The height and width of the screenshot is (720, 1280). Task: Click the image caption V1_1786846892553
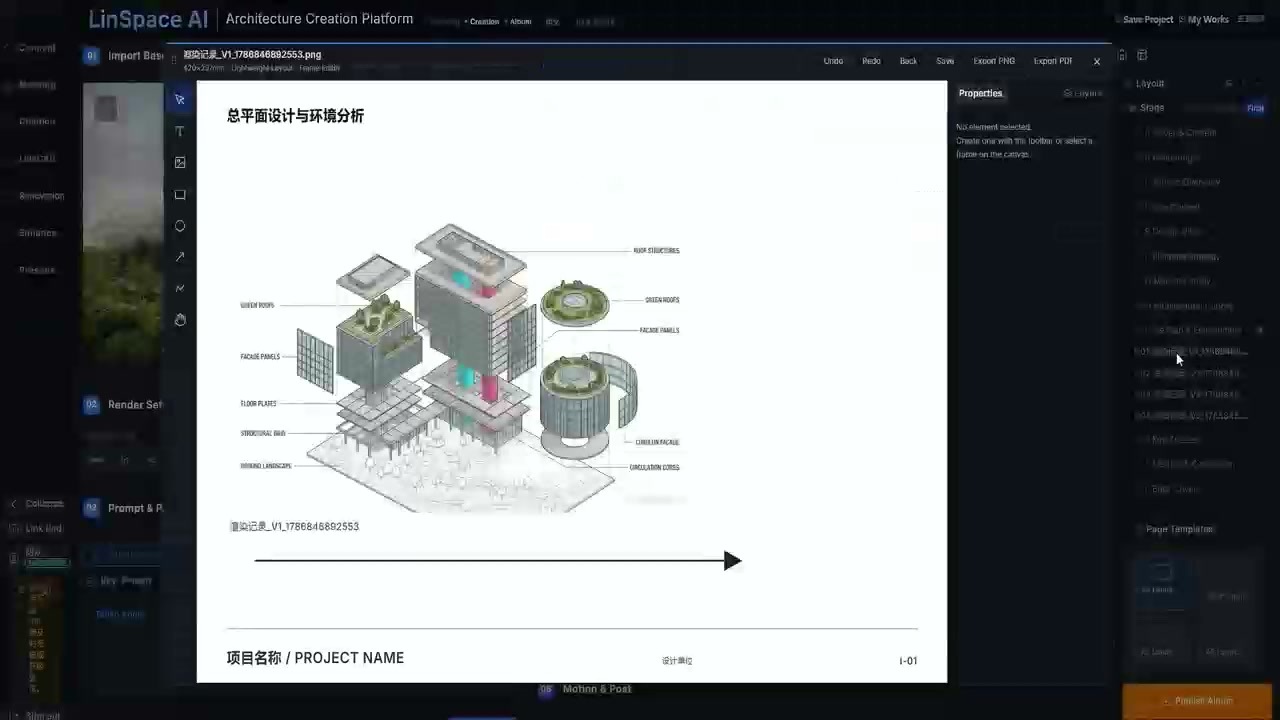click(294, 526)
